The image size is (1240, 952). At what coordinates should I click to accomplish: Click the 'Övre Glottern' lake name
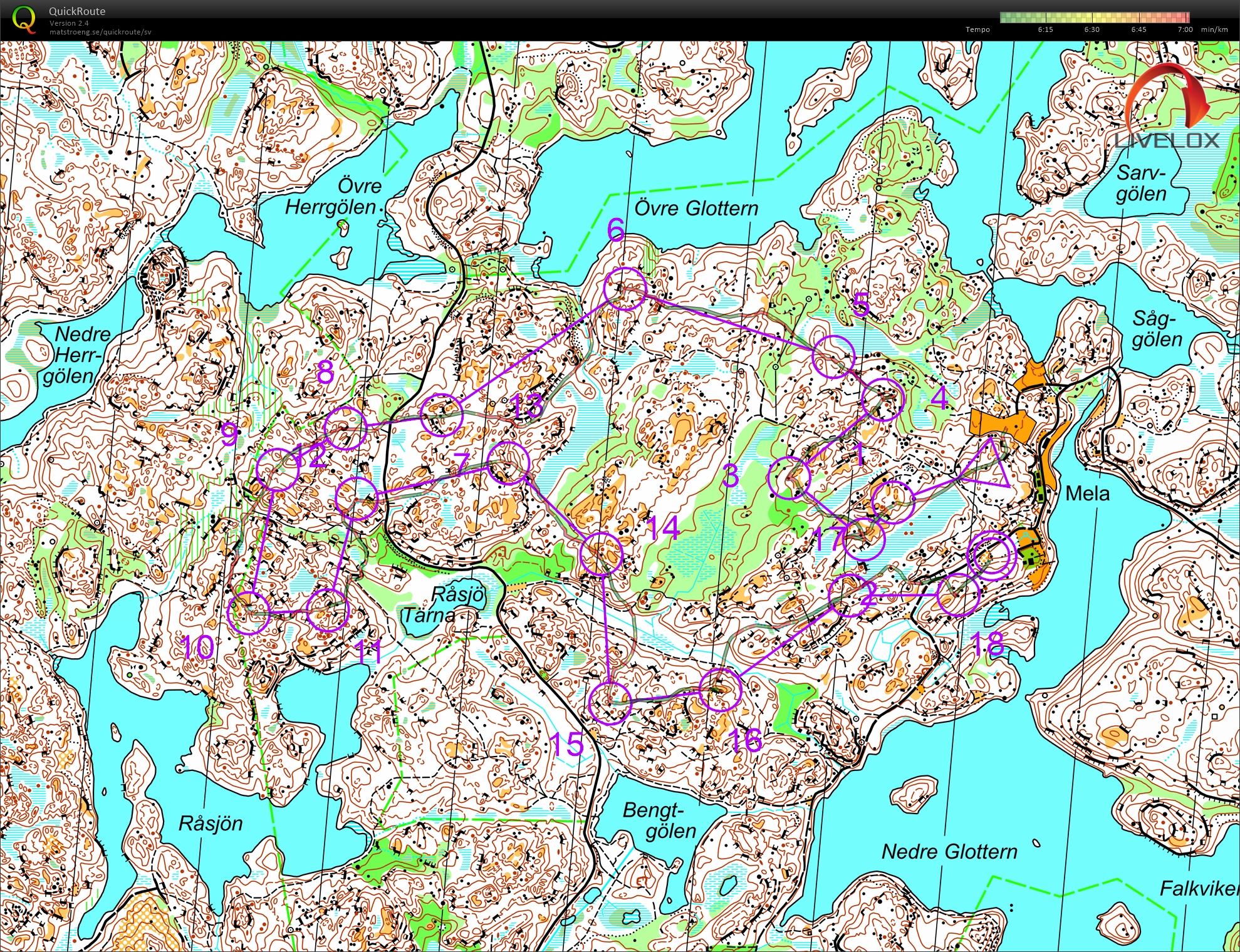697,208
